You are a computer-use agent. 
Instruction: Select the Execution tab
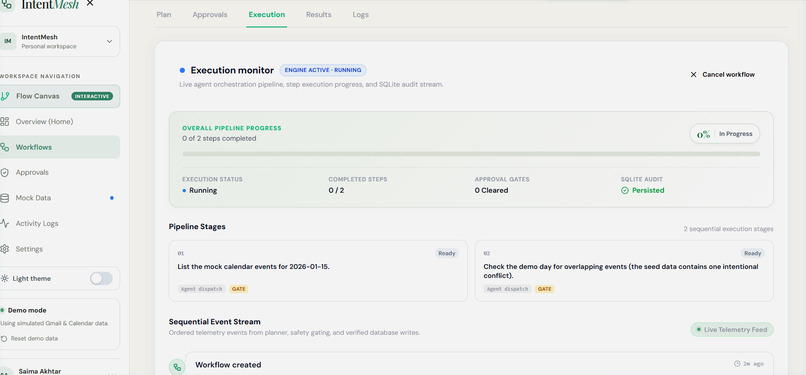coord(267,14)
